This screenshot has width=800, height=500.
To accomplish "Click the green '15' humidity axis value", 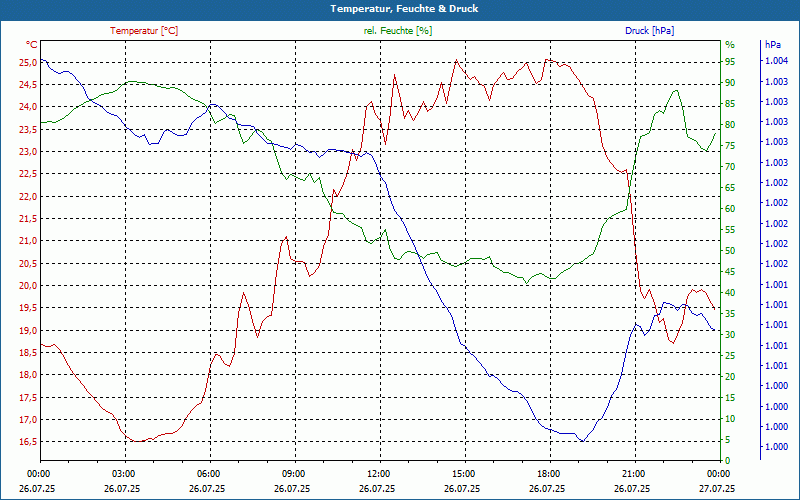I will pyautogui.click(x=730, y=397).
